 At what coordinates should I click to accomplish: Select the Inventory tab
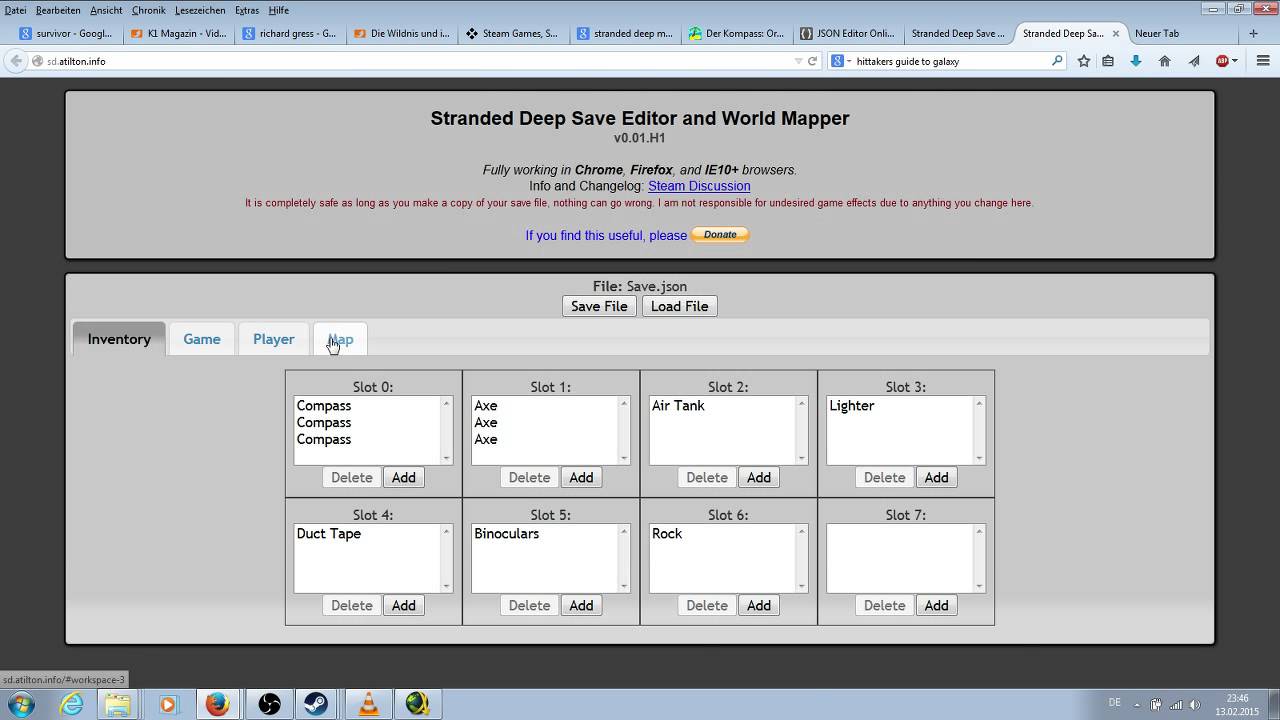point(119,339)
